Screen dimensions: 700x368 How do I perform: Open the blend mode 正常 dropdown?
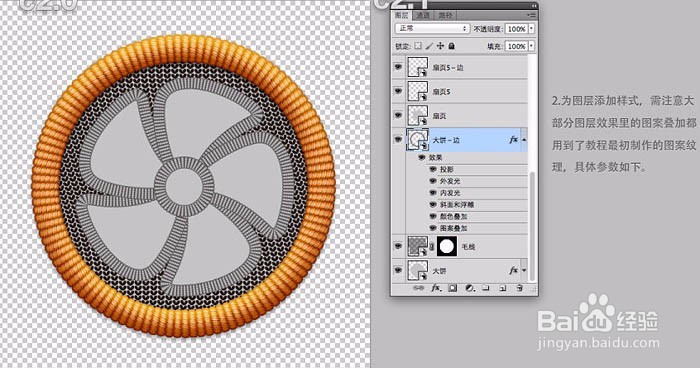click(432, 29)
